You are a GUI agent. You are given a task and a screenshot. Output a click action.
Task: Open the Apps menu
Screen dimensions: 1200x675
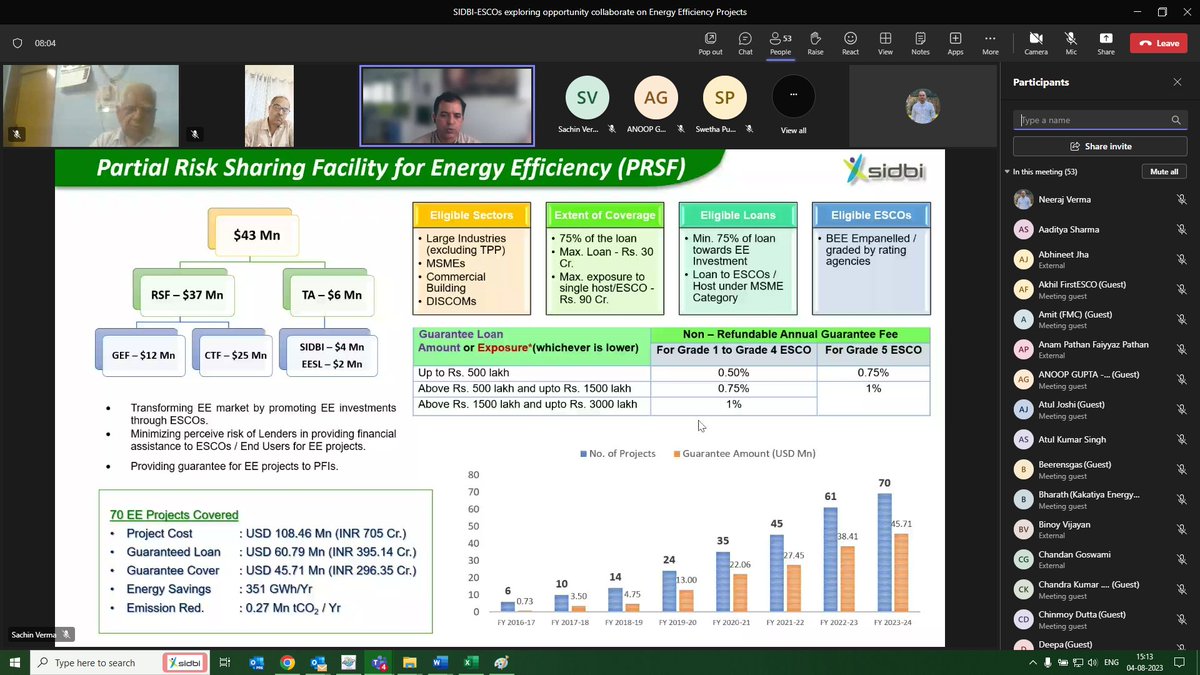[x=955, y=43]
